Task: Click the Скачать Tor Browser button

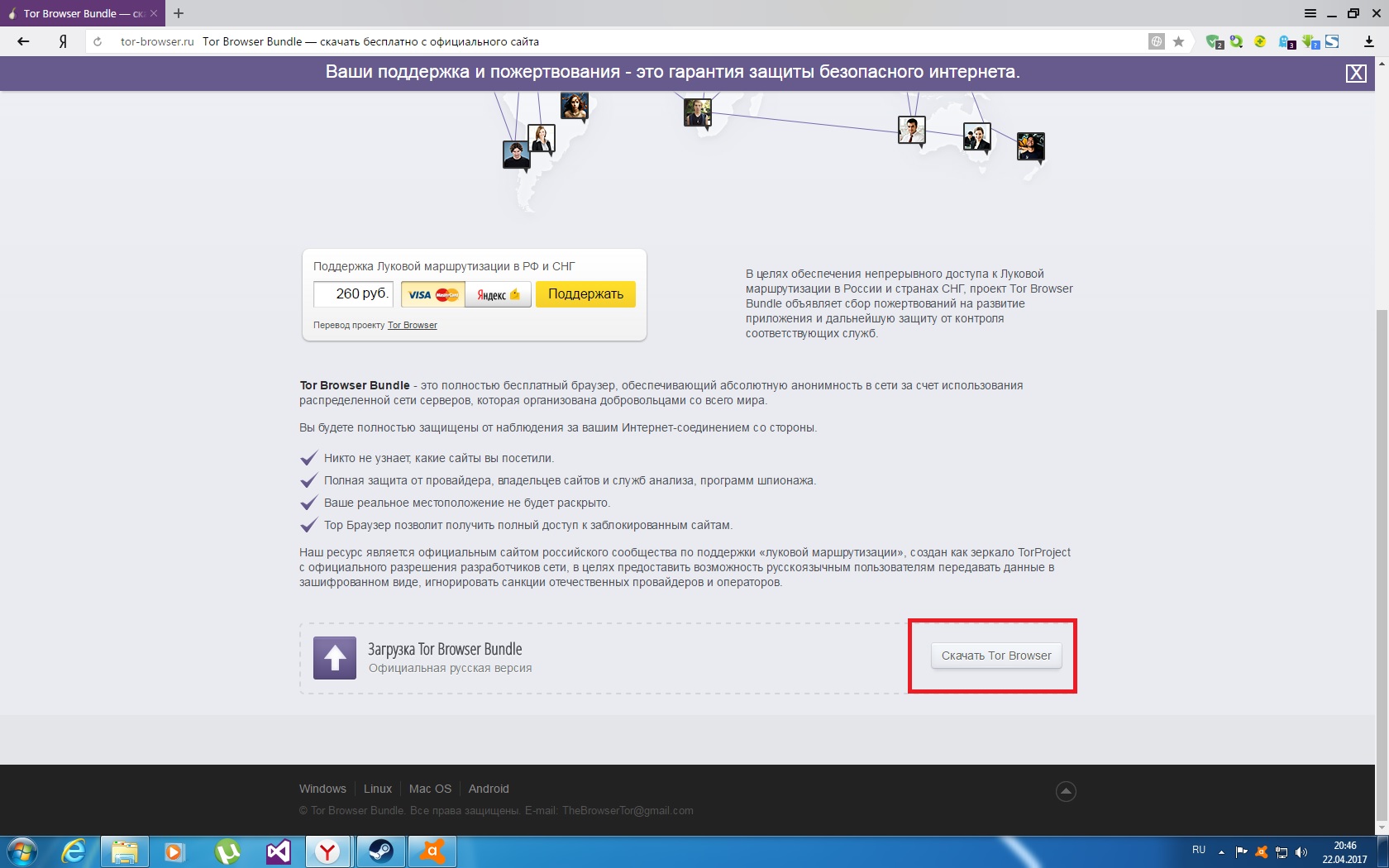Action: point(995,656)
